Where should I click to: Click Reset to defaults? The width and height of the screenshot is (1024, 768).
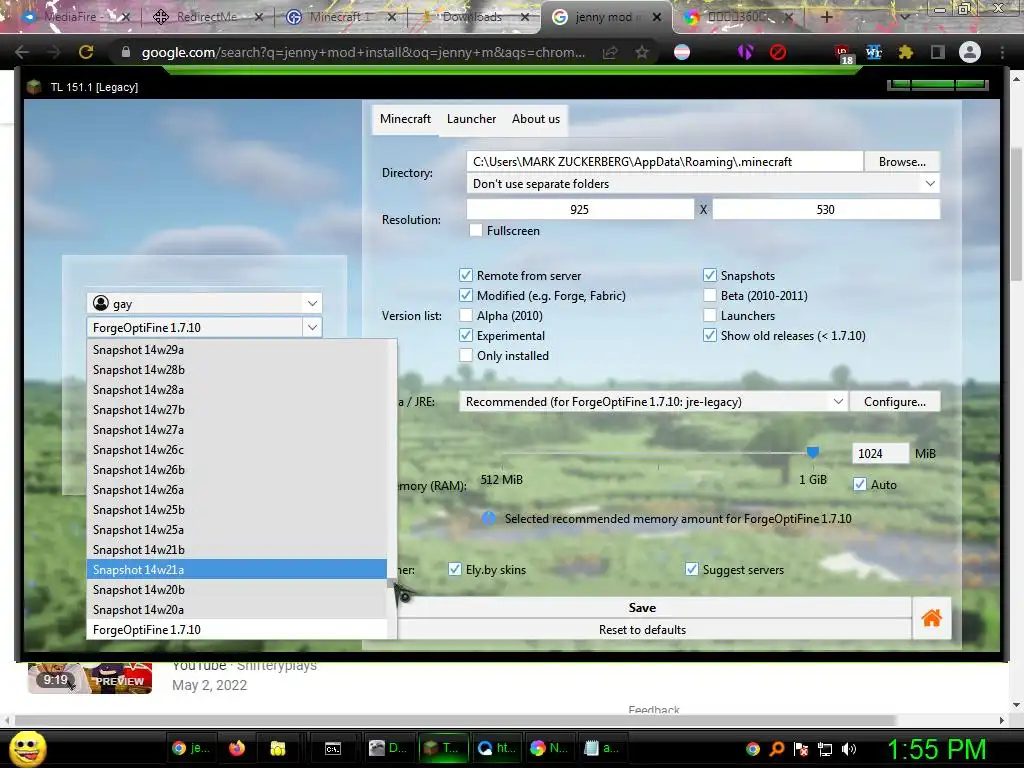tap(642, 630)
